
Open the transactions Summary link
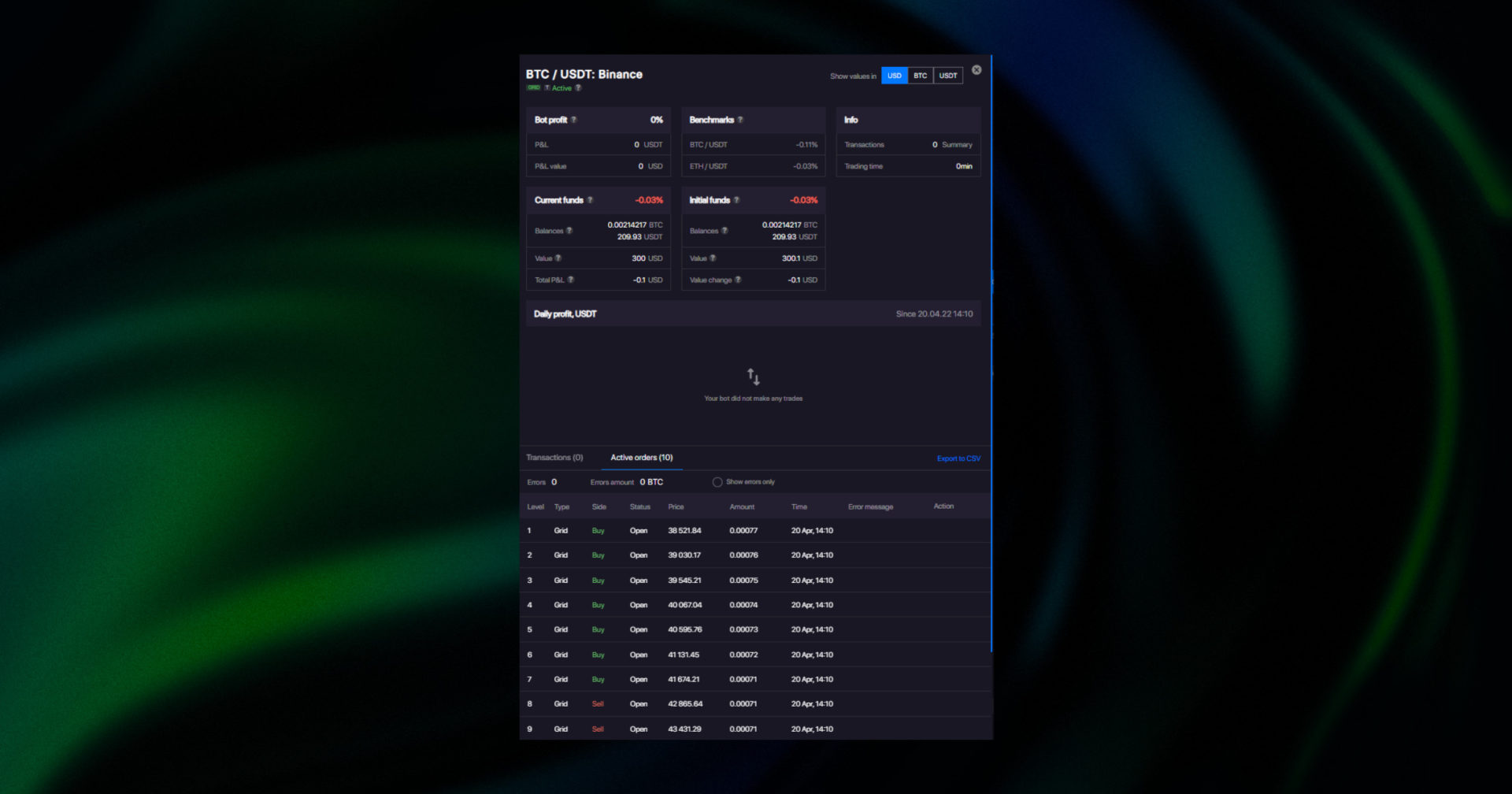tap(957, 145)
